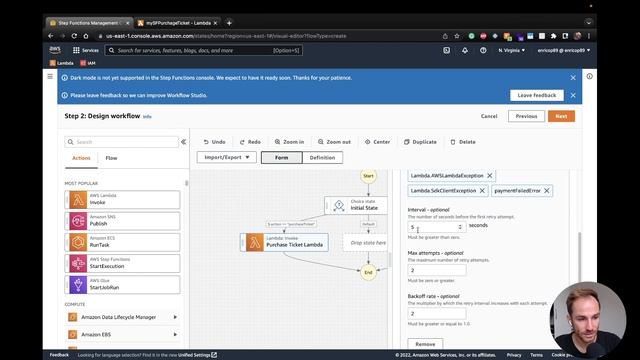The width and height of the screenshot is (640, 360).
Task: Open the Import/Export dropdown
Action: pyautogui.click(x=227, y=157)
